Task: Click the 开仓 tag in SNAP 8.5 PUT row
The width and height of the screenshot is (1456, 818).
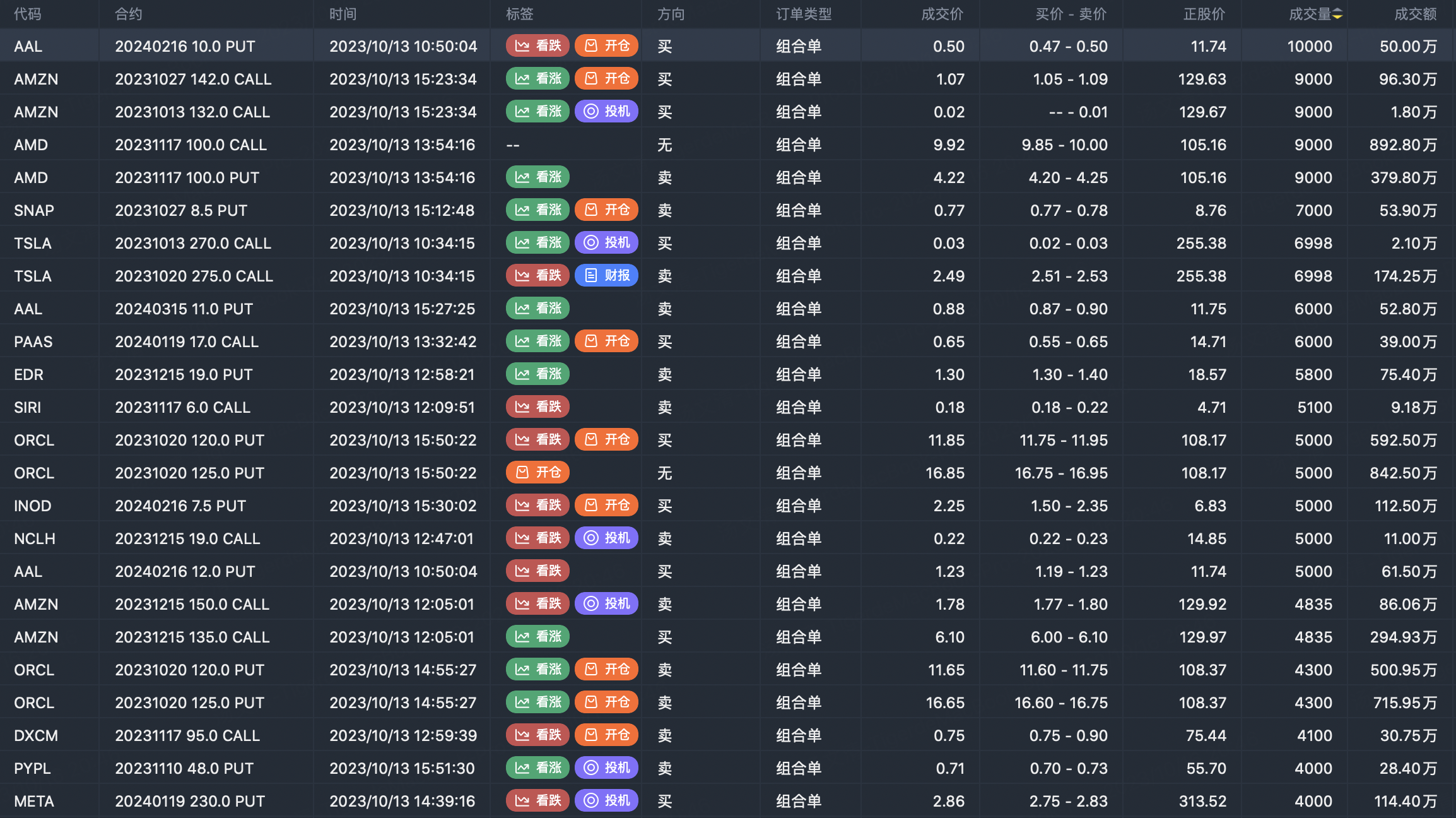Action: (x=607, y=210)
